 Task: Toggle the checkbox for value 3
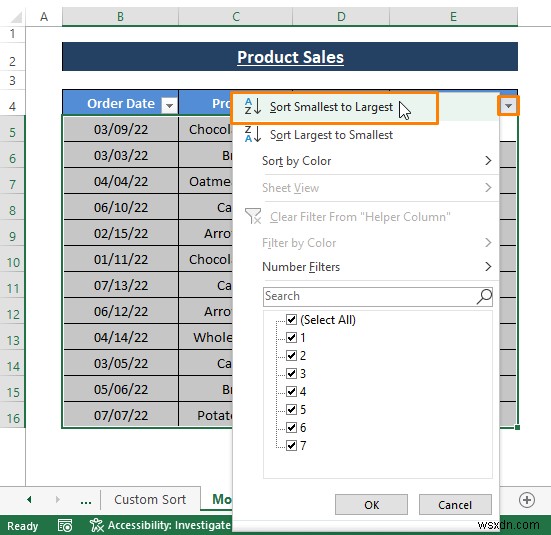(x=291, y=373)
